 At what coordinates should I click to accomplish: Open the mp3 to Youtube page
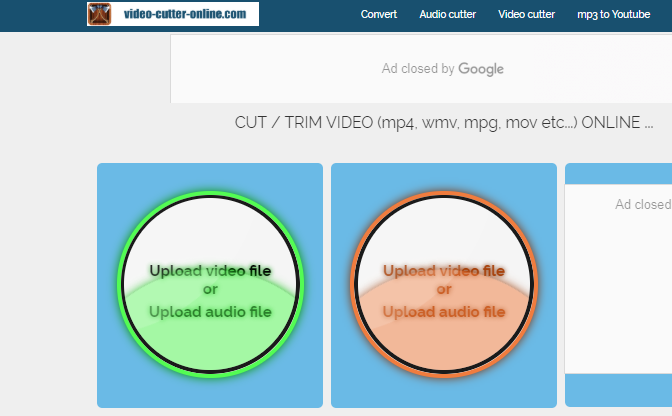(x=614, y=14)
